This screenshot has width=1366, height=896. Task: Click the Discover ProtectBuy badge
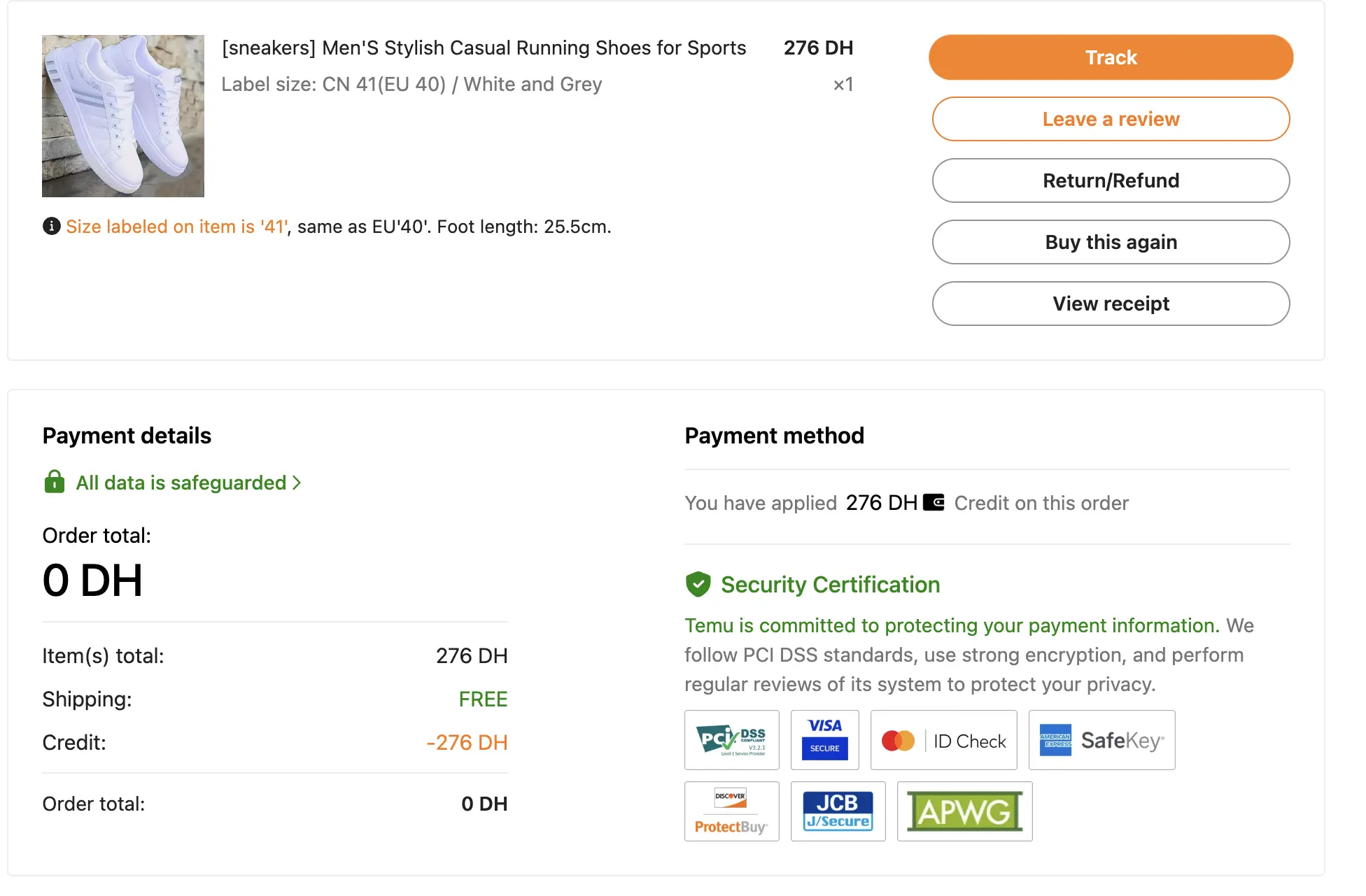click(731, 811)
